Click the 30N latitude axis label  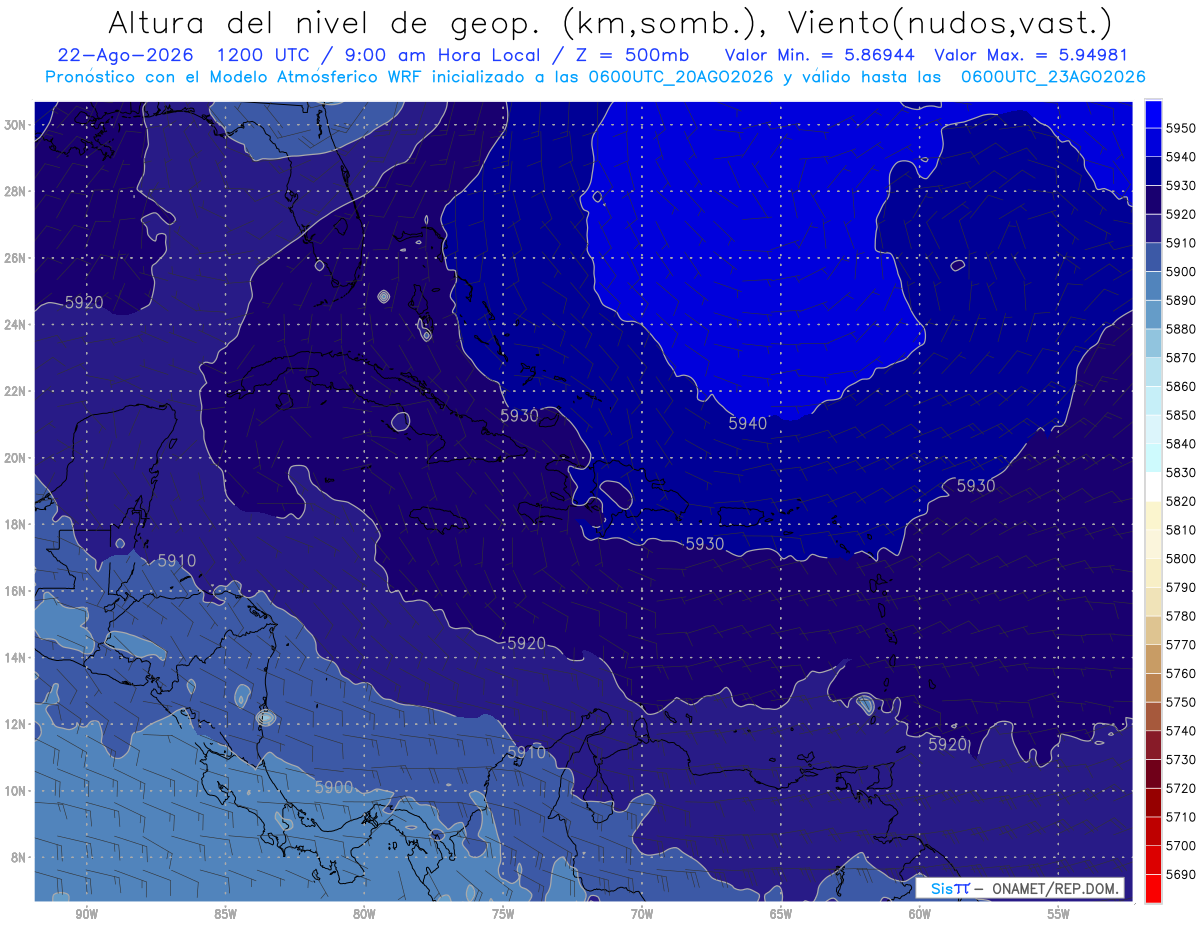pos(15,125)
